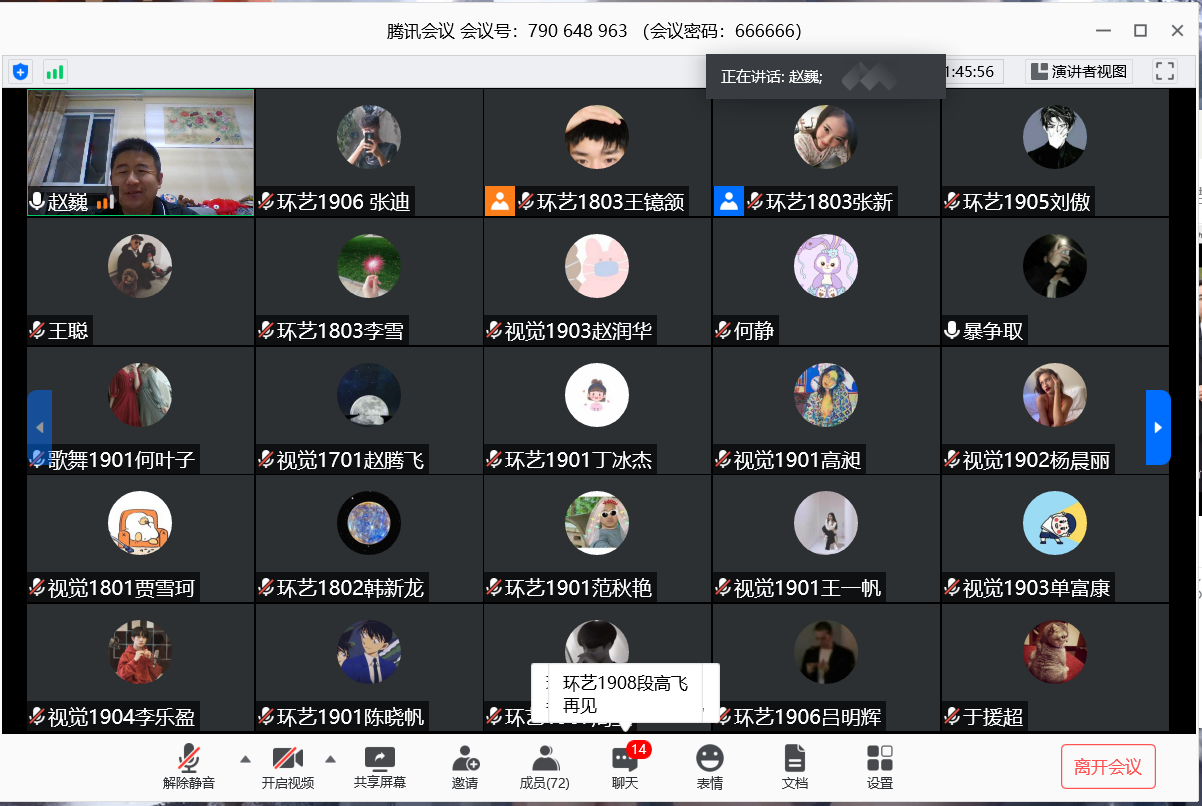Click 离开会议 to leave meeting
Screen dimensions: 1202x806
click(1108, 767)
